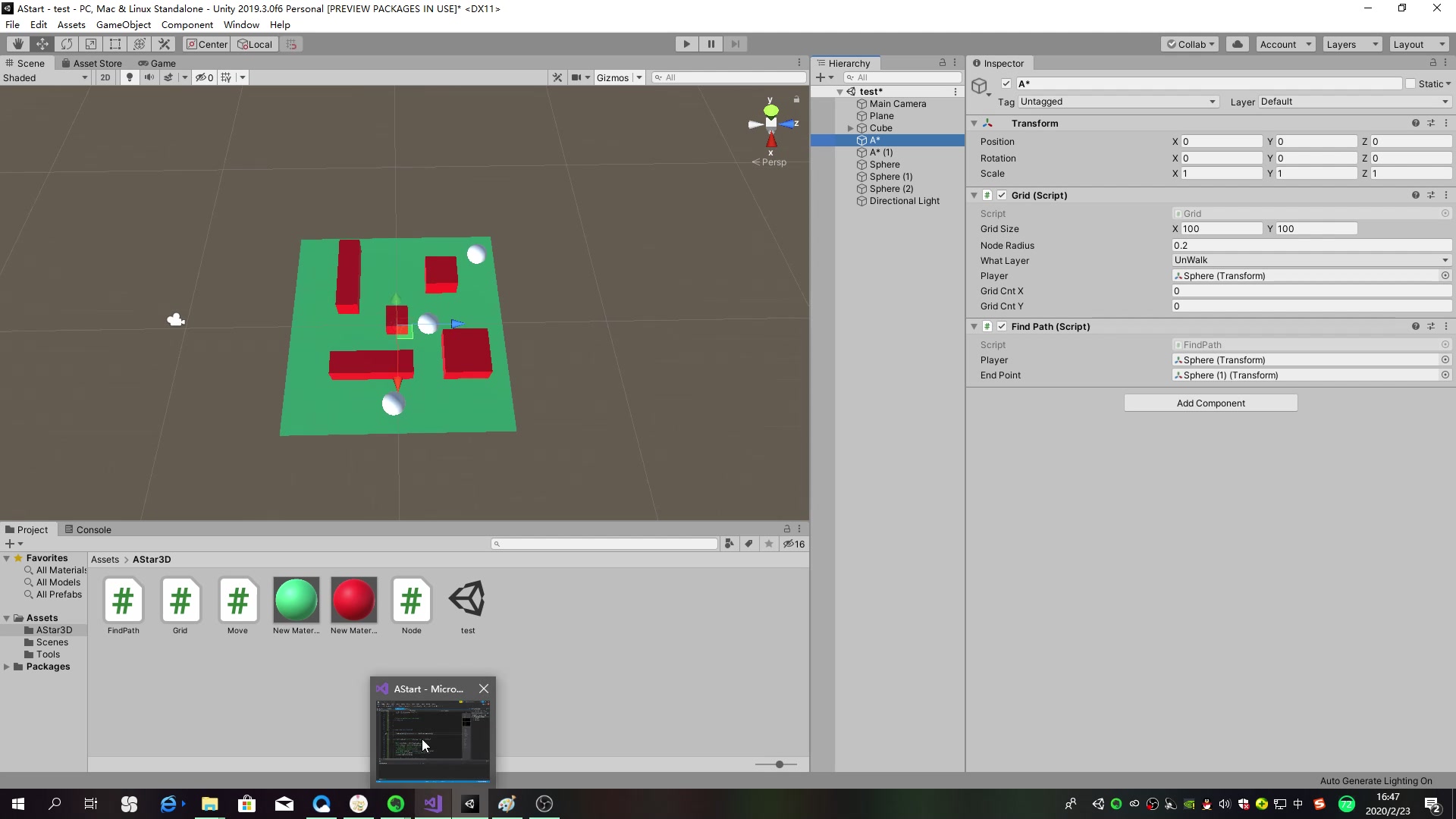Select the Move tool
The image size is (1456, 819).
[42, 43]
